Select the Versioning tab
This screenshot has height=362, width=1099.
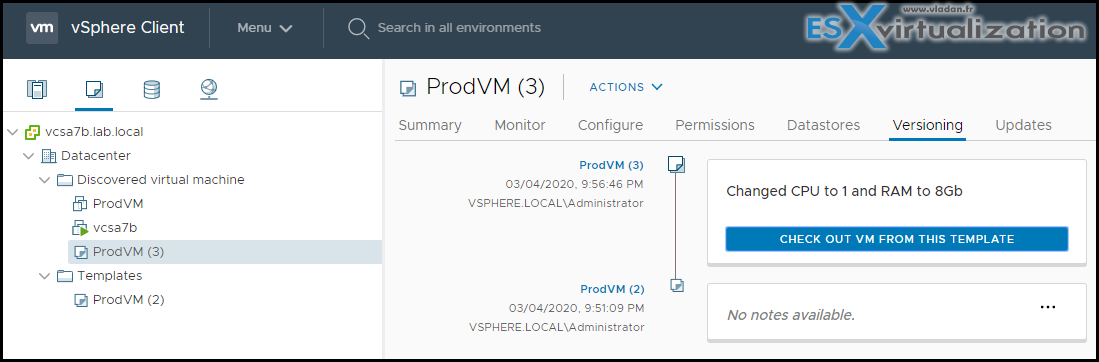point(927,125)
